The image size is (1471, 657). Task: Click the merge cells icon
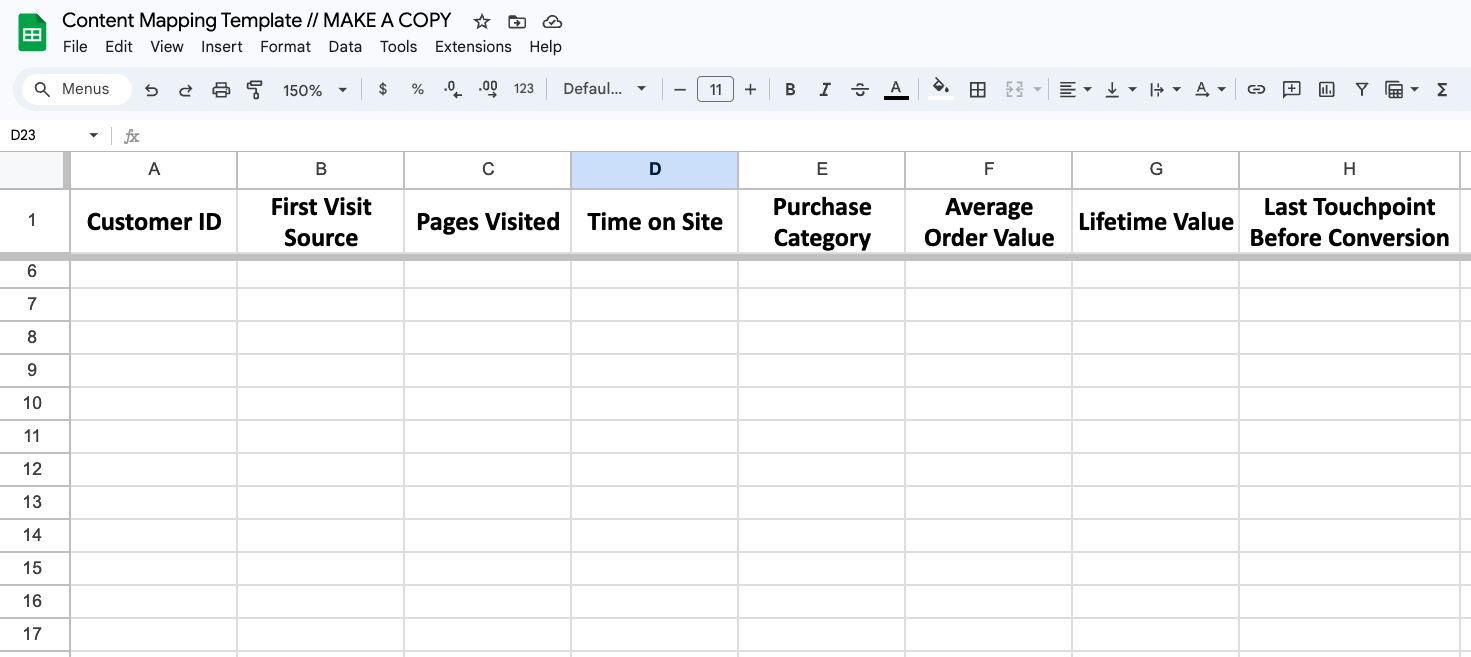[x=1014, y=89]
